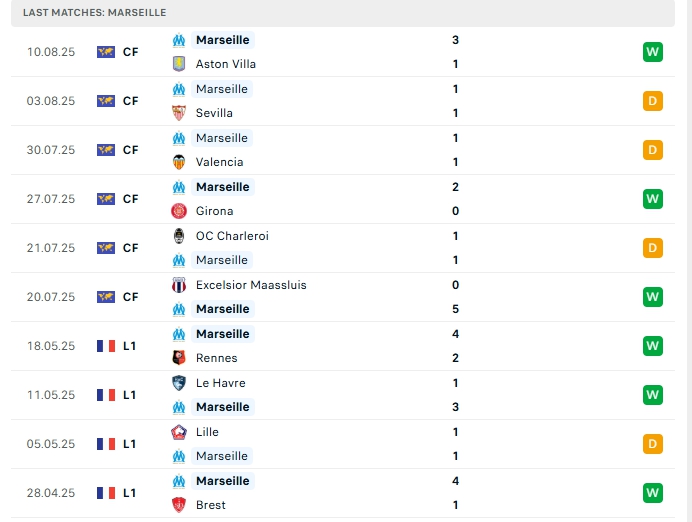Click the Valencia club crest
The height and width of the screenshot is (522, 692).
179,162
